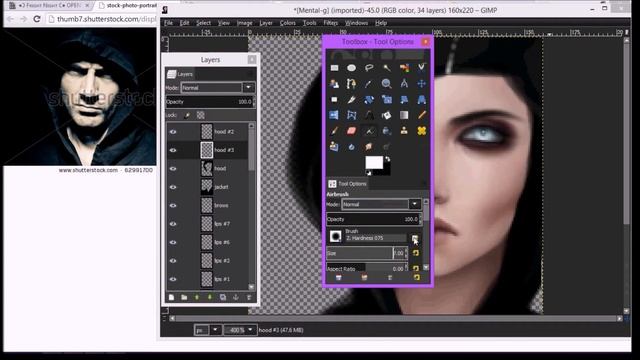Image resolution: width=640 pixels, height=360 pixels.
Task: Select the Blend gradient tool
Action: pyautogui.click(x=404, y=115)
